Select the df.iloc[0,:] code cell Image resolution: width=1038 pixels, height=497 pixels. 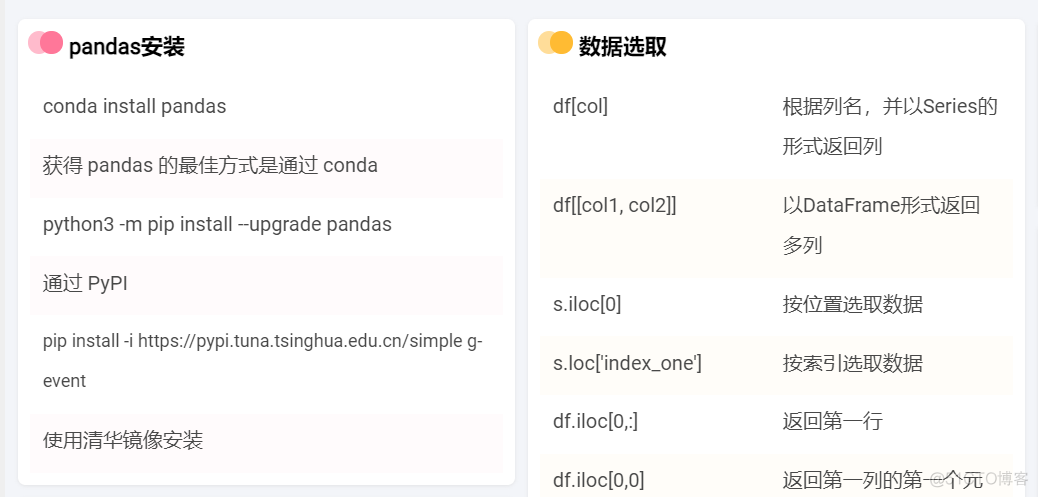tap(595, 421)
